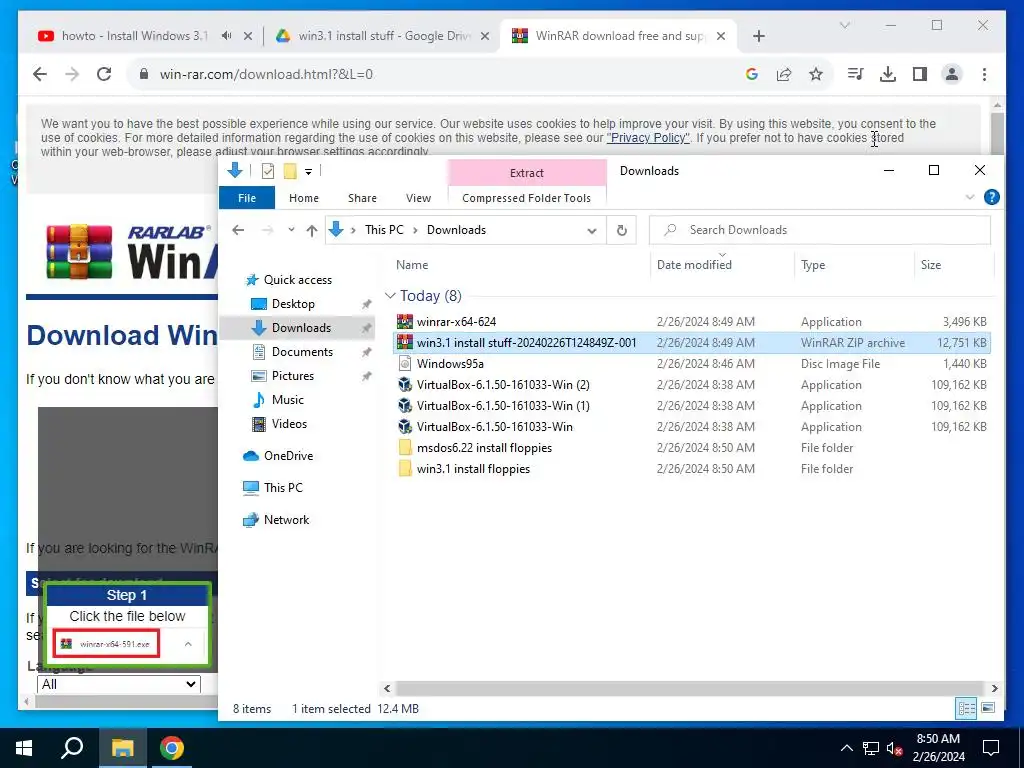Toggle the Chrome side panel icon

click(920, 74)
